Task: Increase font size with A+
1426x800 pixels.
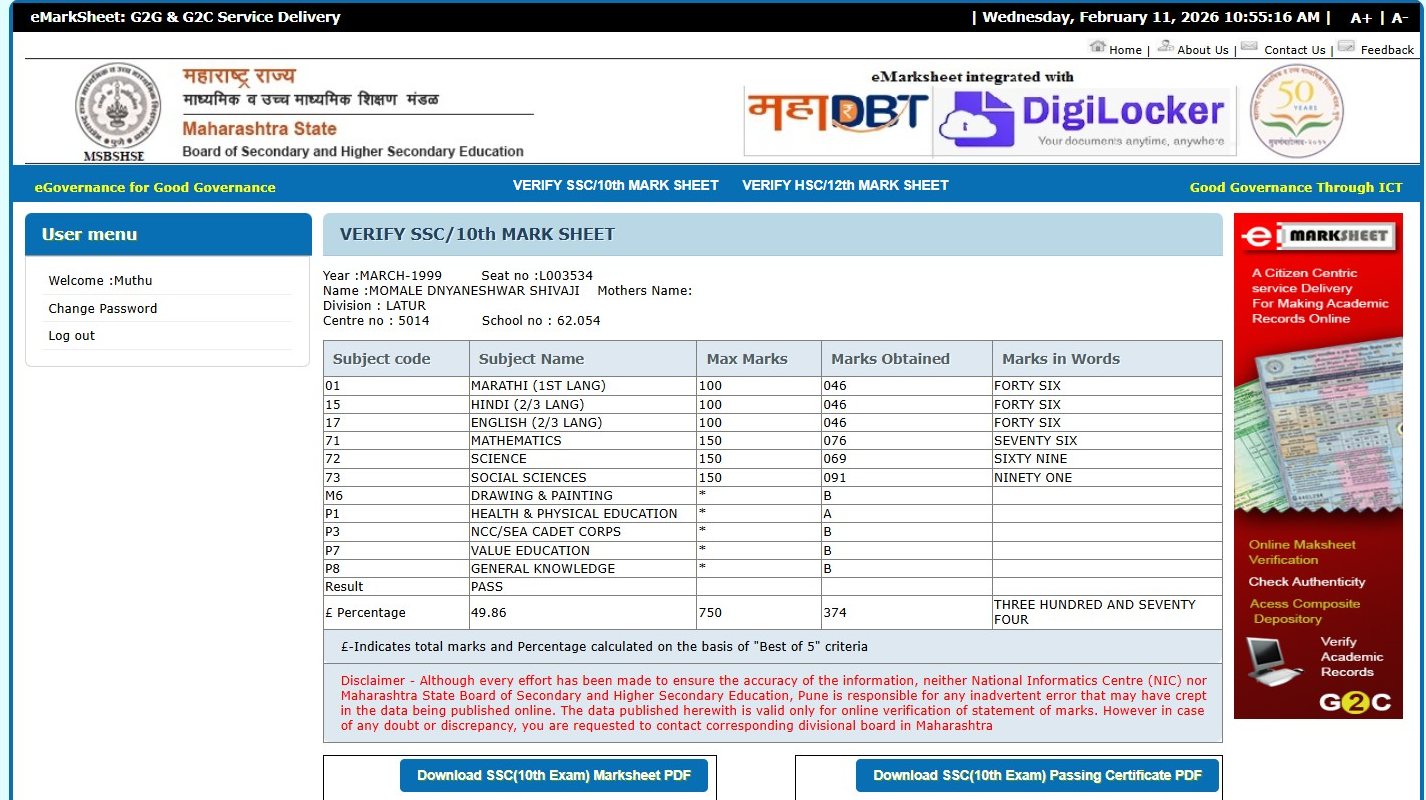Action: tap(1361, 18)
